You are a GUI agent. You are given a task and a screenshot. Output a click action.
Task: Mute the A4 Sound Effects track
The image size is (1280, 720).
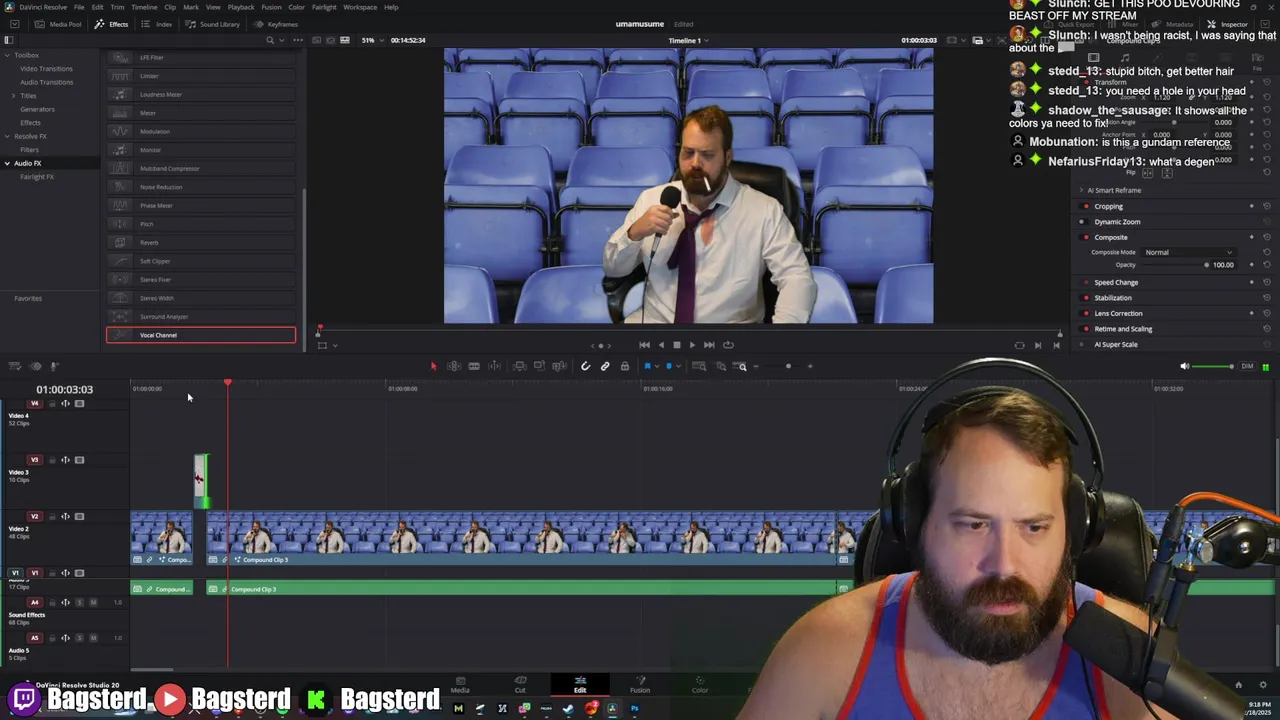93,602
